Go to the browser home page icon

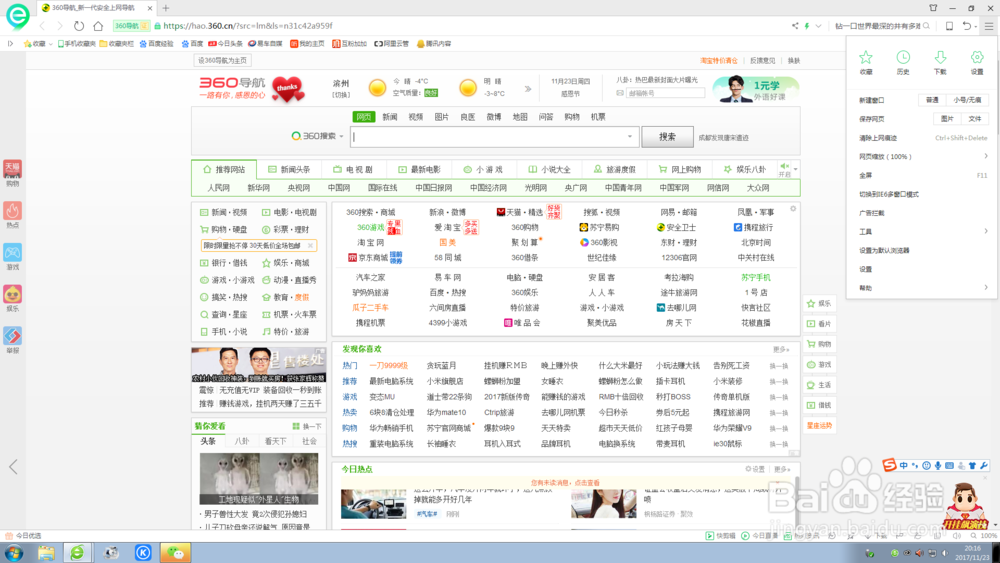98,26
